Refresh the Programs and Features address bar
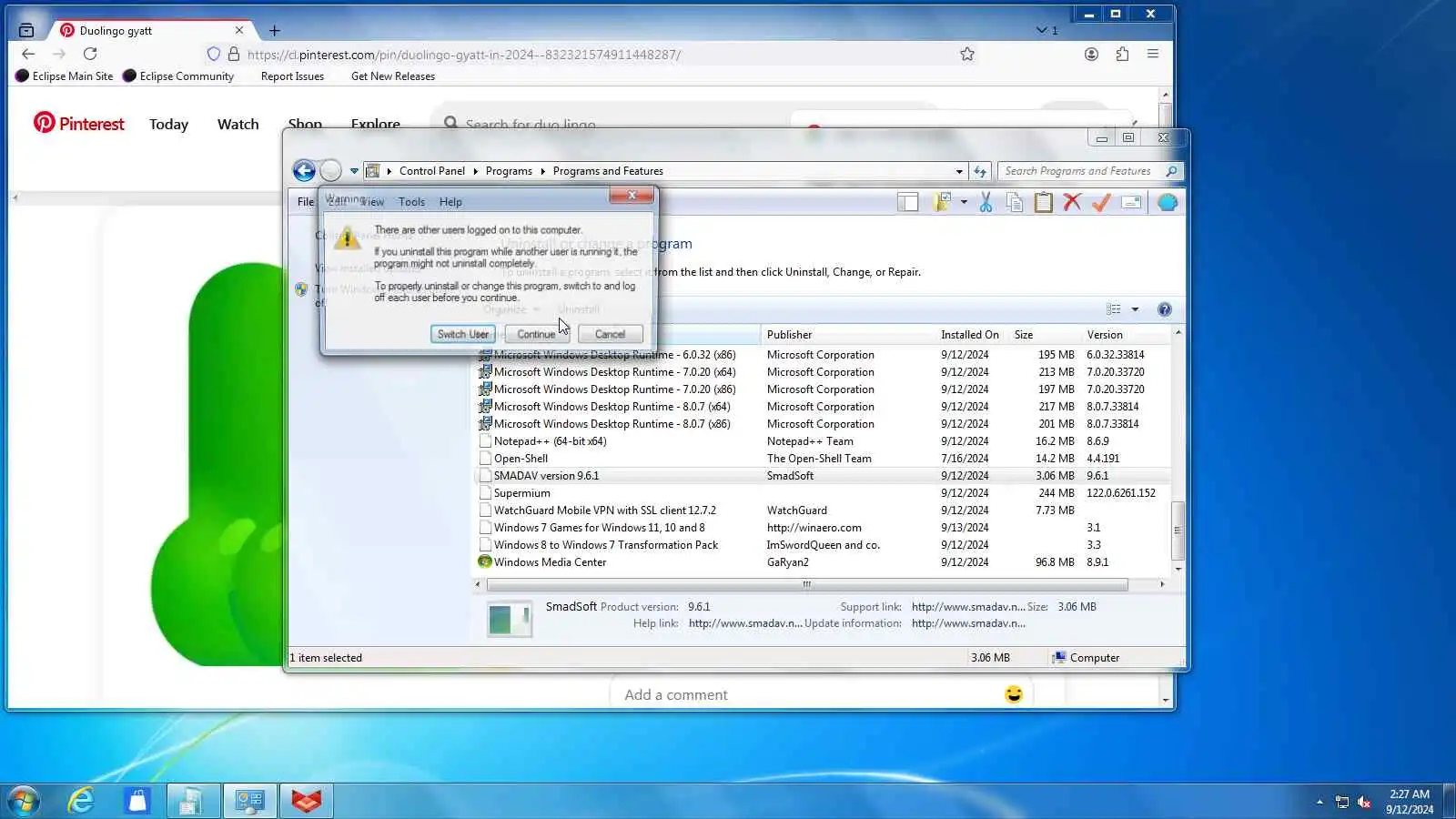The width and height of the screenshot is (1456, 819). point(980,171)
